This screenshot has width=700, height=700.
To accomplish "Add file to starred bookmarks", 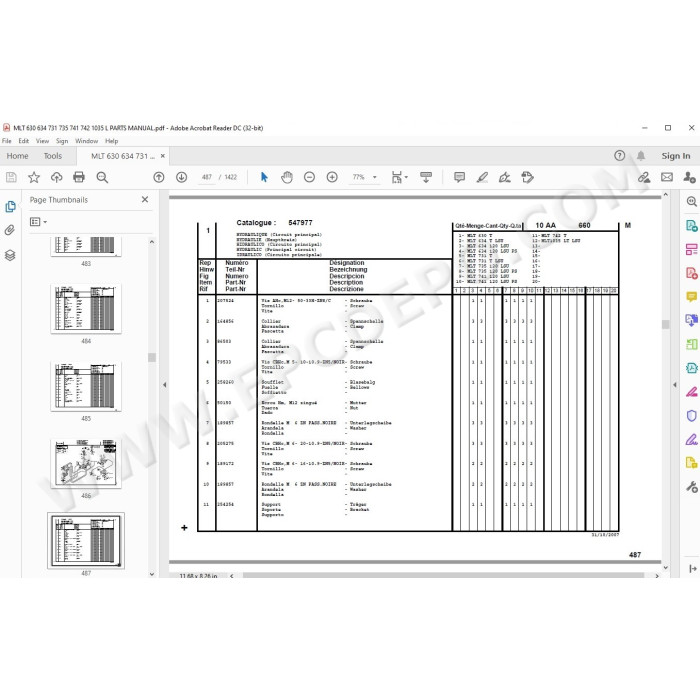I will click(34, 177).
